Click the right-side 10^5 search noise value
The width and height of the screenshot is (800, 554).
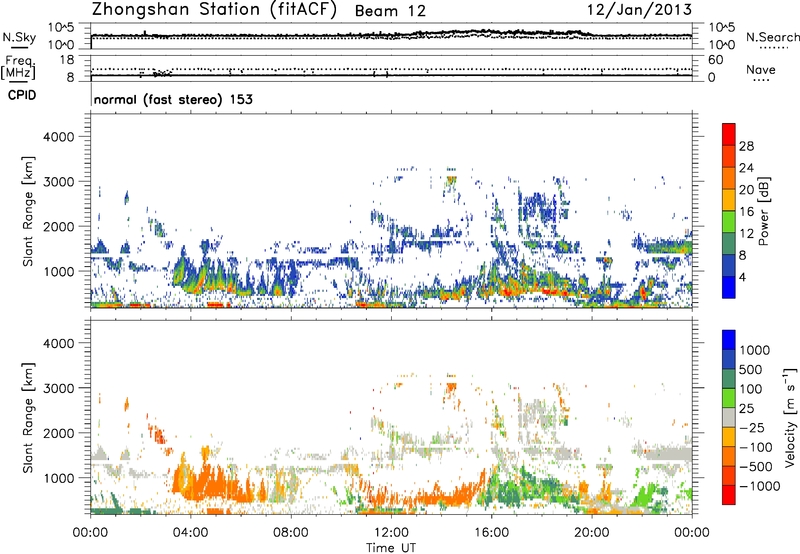[x=722, y=27]
